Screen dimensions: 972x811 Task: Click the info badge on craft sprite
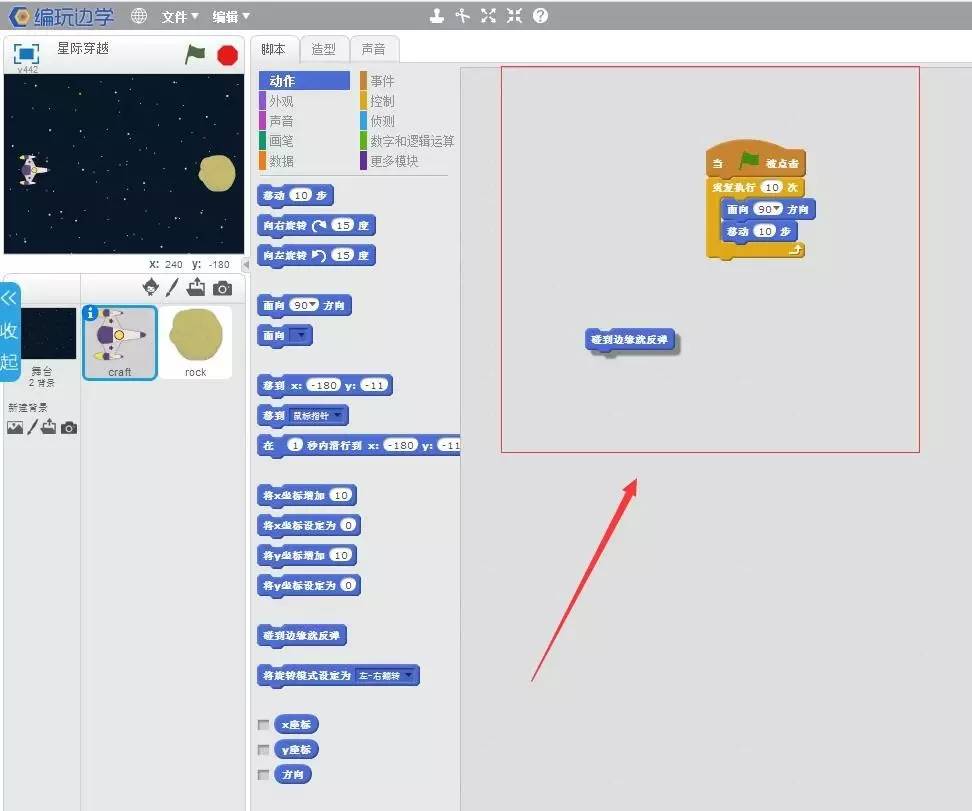[x=91, y=313]
